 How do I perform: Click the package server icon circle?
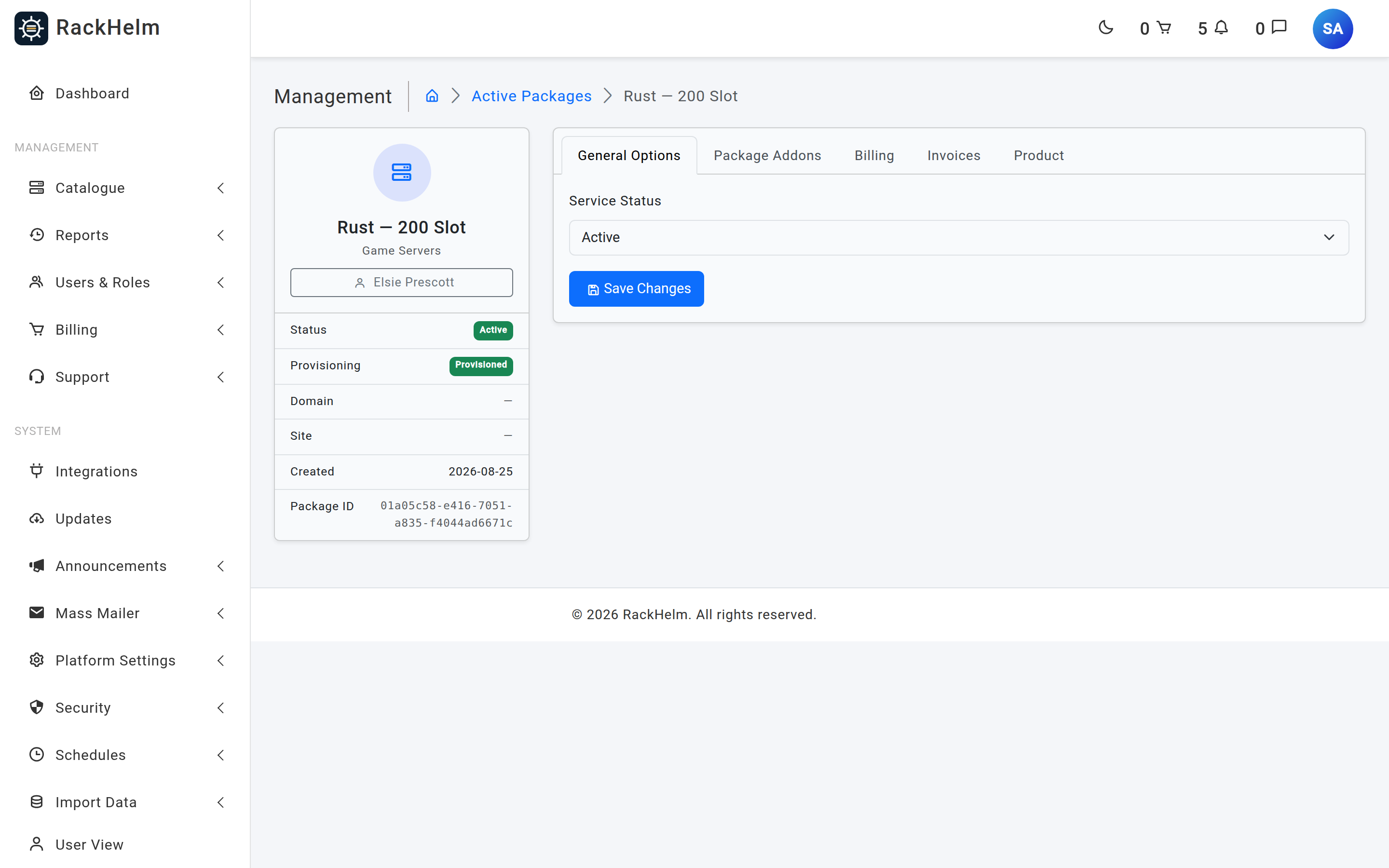[x=402, y=172]
